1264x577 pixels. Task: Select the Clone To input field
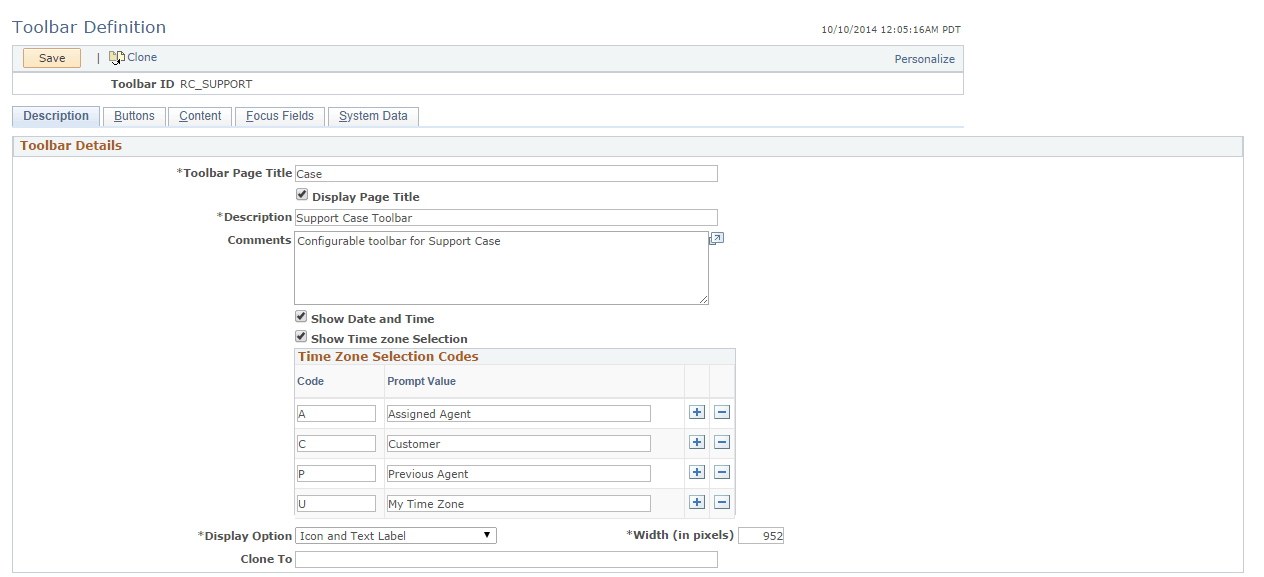tap(506, 559)
